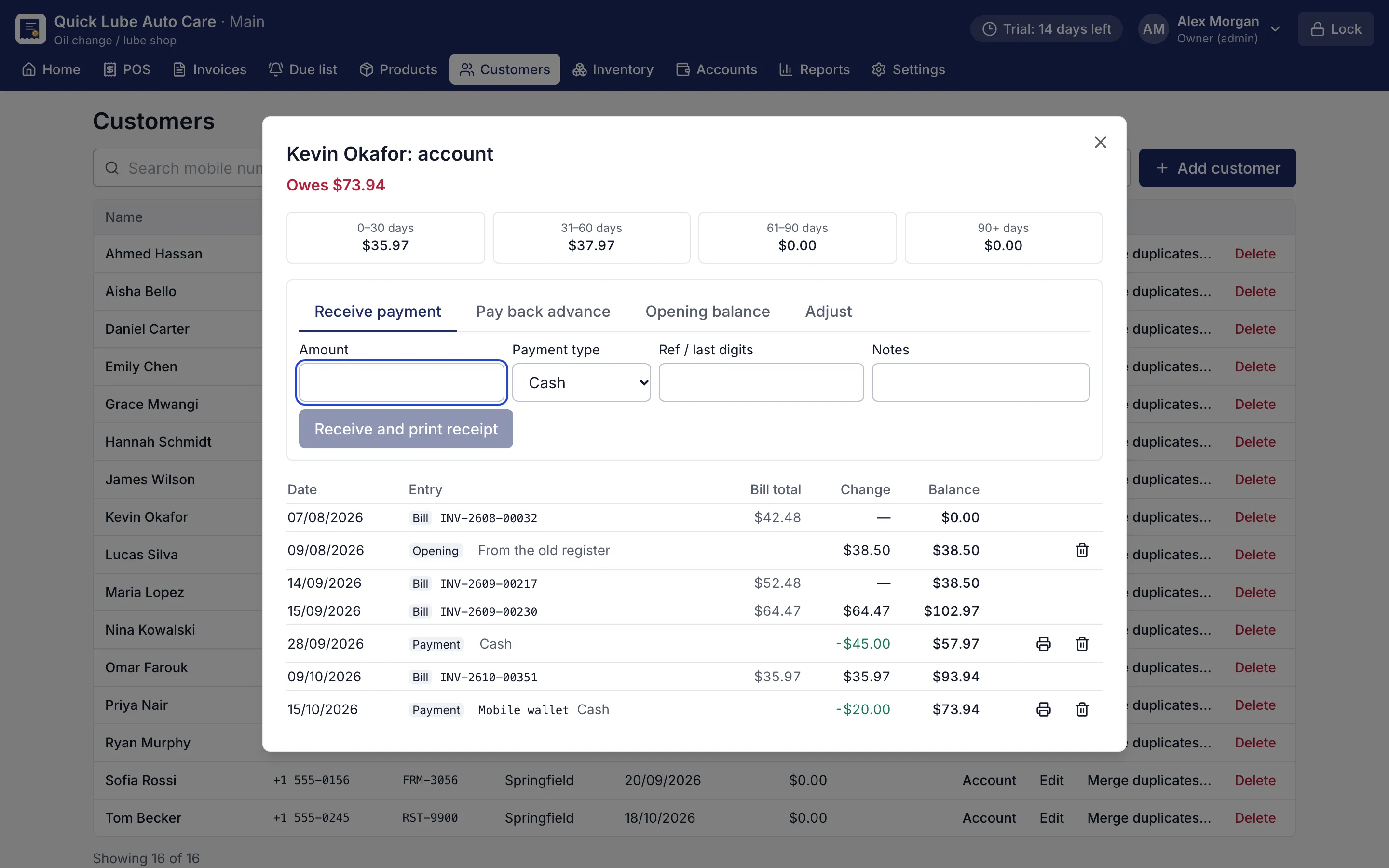
Task: Open the Due list page
Action: 302,69
